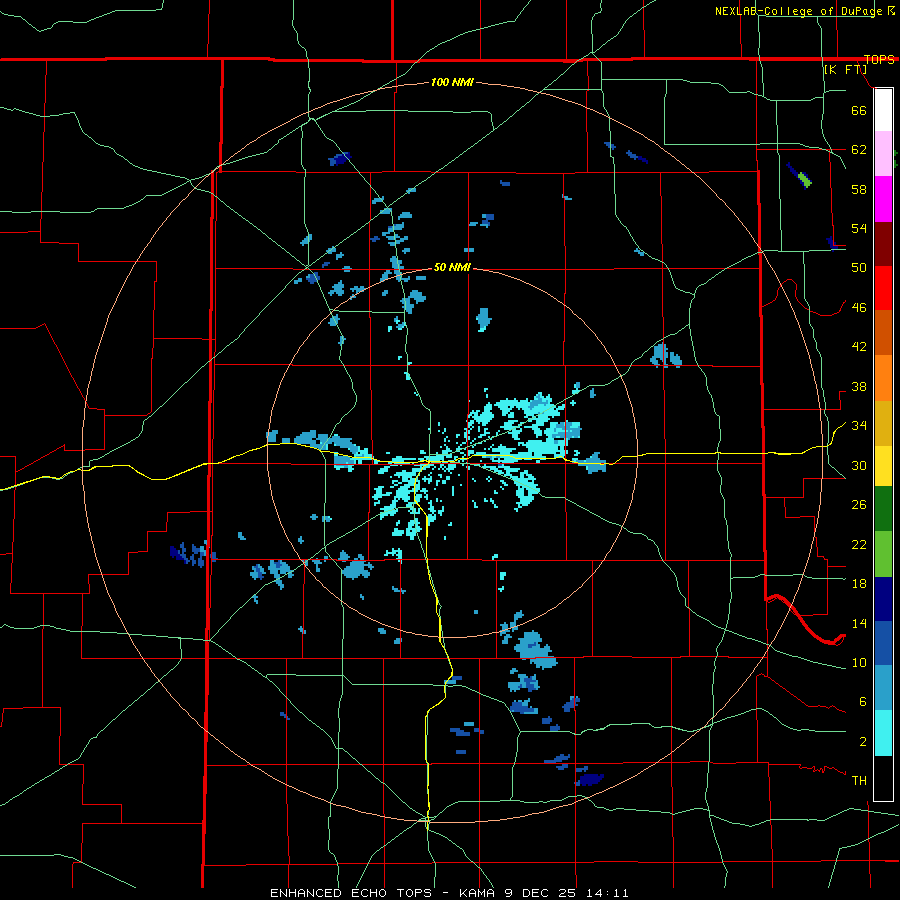900x900 pixels.
Task: Click the '30' legend label
Action: click(859, 465)
